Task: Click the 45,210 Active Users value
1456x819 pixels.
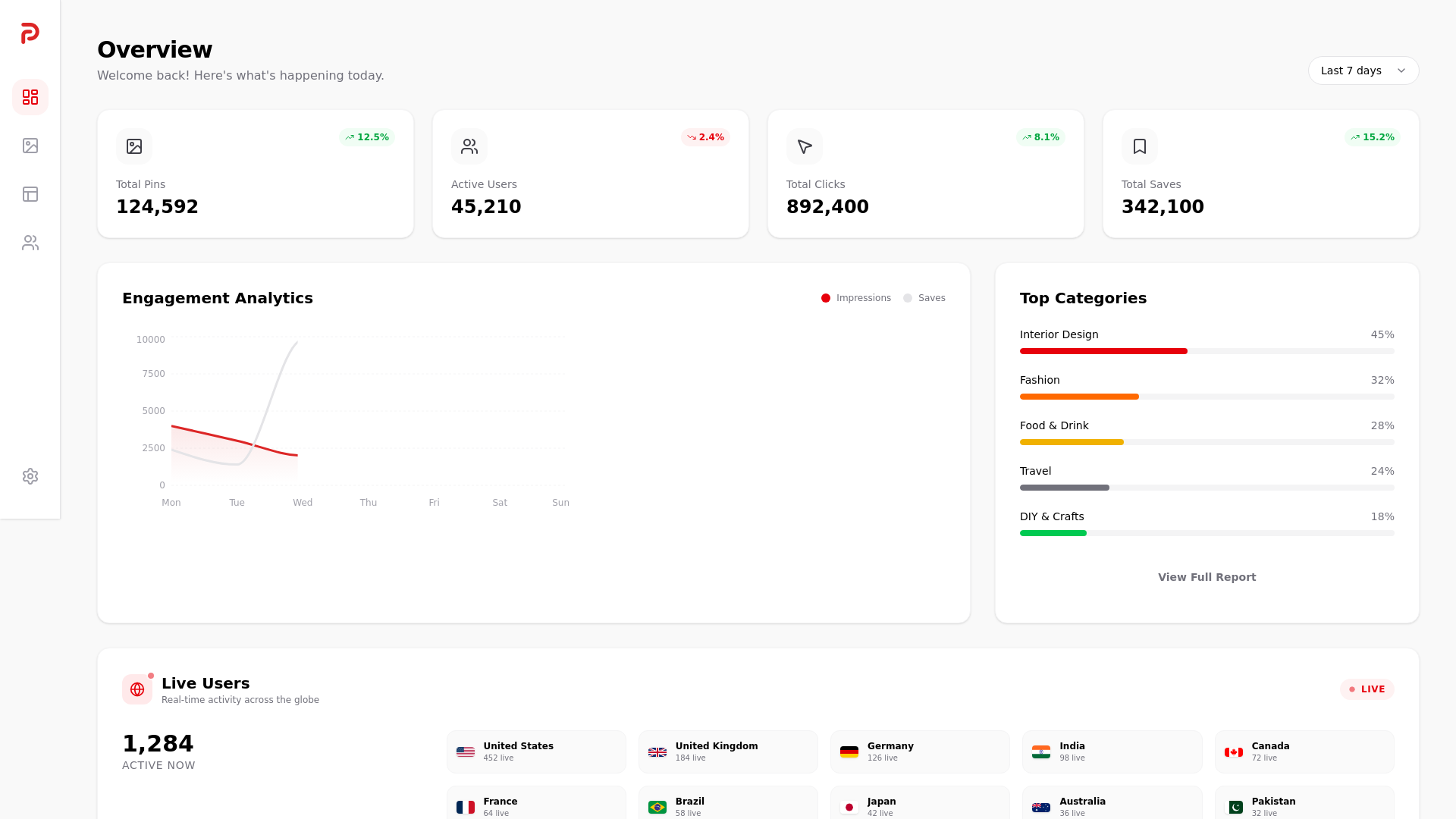Action: pyautogui.click(x=486, y=207)
